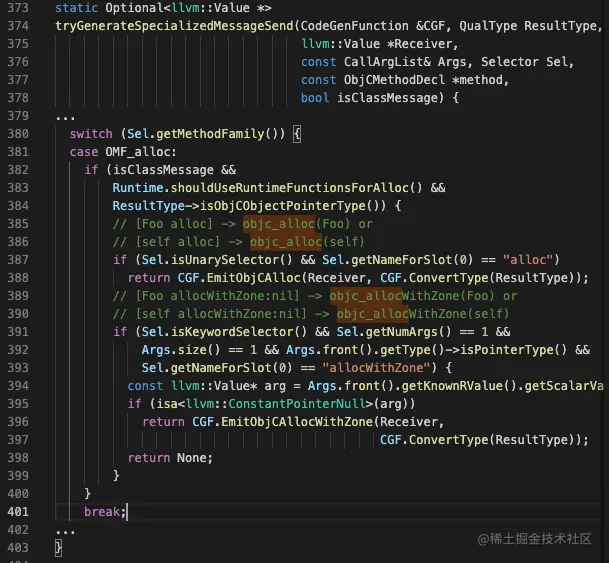609x563 pixels.
Task: Click string "allocWithZone" on line 393
Action: 376,368
